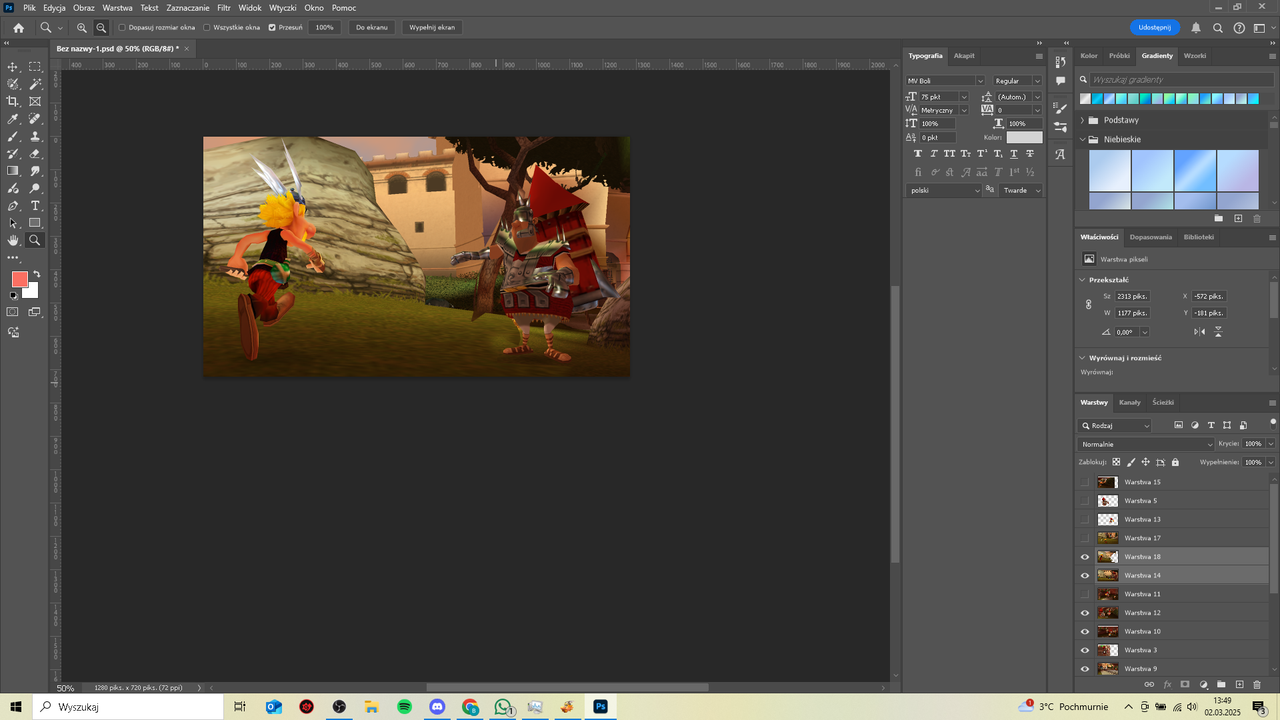Show Warstwa 11 layer
Viewport: 1280px width, 720px height.
1085,594
